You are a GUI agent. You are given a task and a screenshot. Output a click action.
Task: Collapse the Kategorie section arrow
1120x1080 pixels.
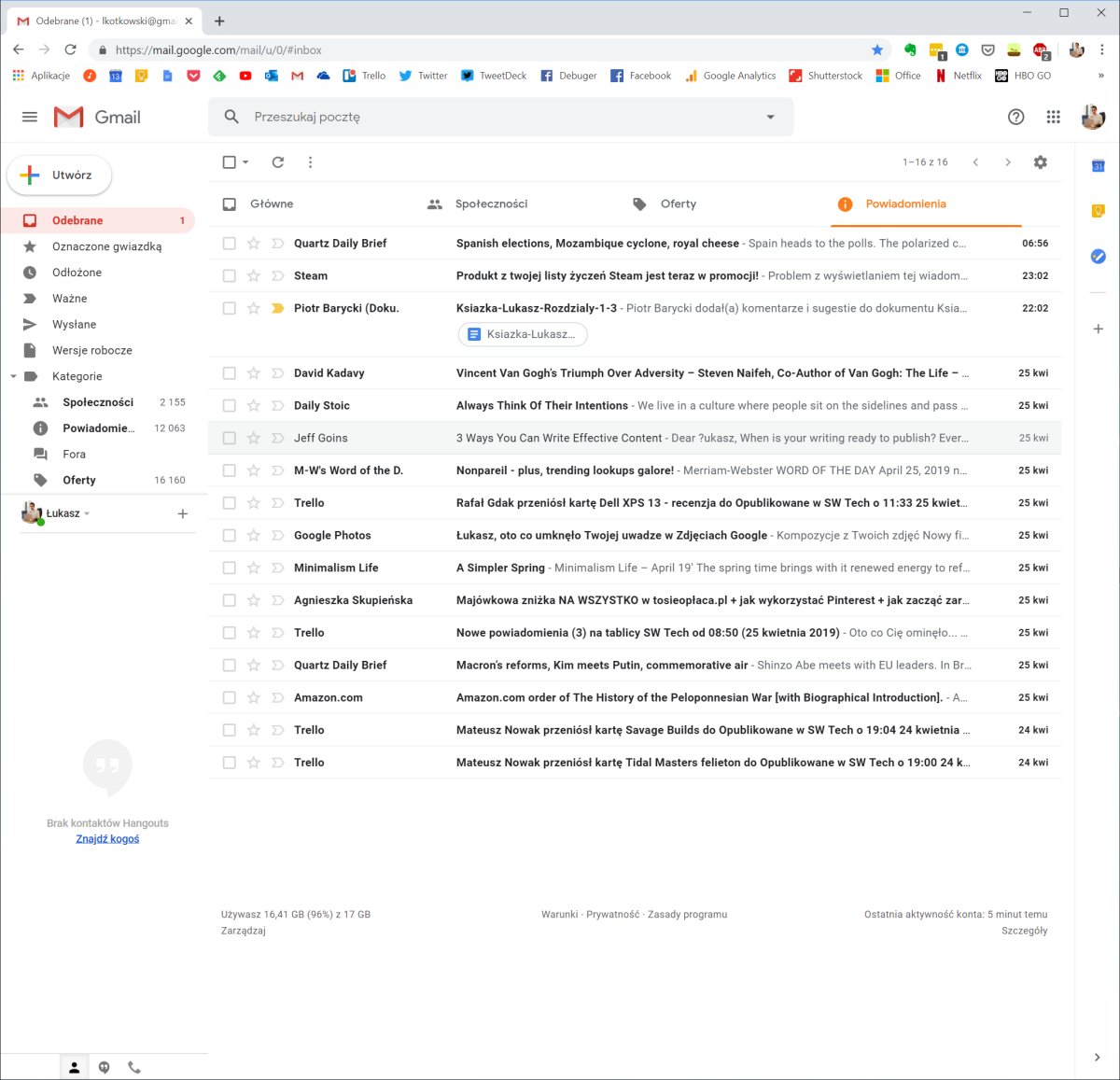(x=13, y=376)
